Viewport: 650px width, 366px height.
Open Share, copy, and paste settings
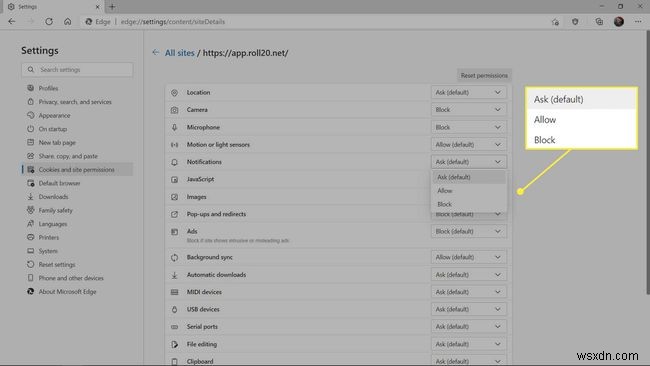point(77,156)
